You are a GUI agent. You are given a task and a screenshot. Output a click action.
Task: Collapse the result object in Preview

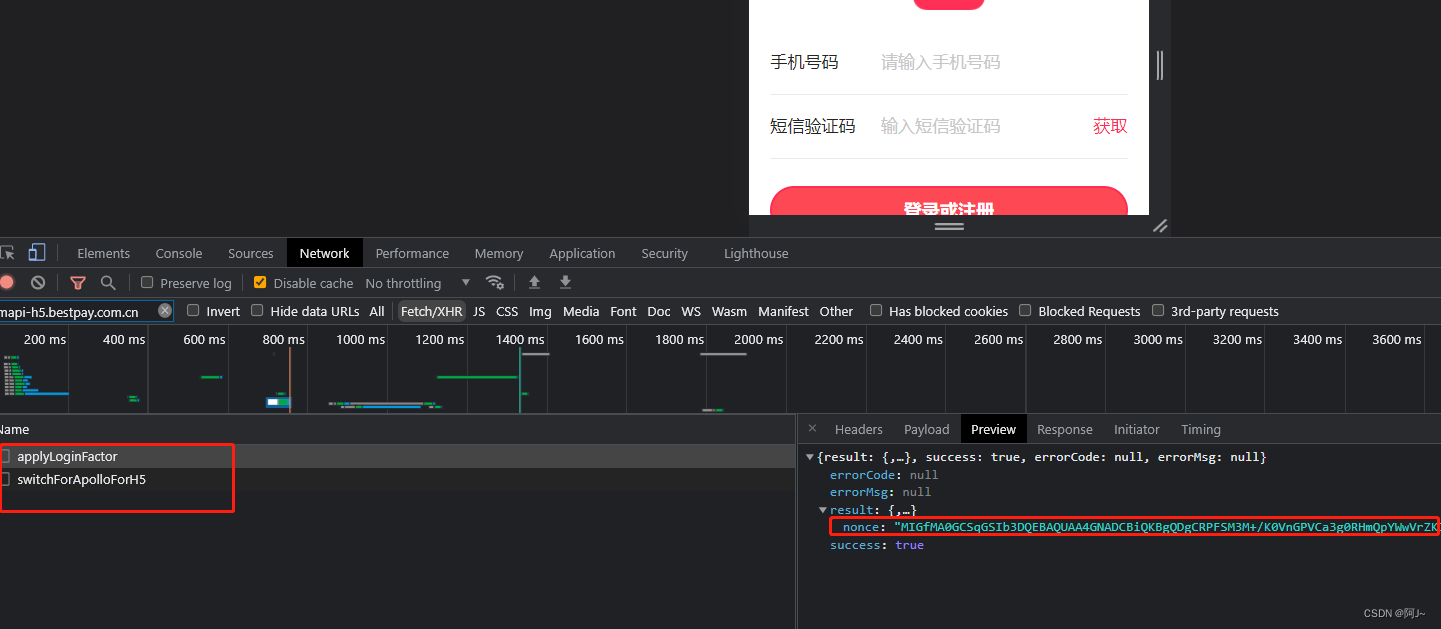pos(822,510)
